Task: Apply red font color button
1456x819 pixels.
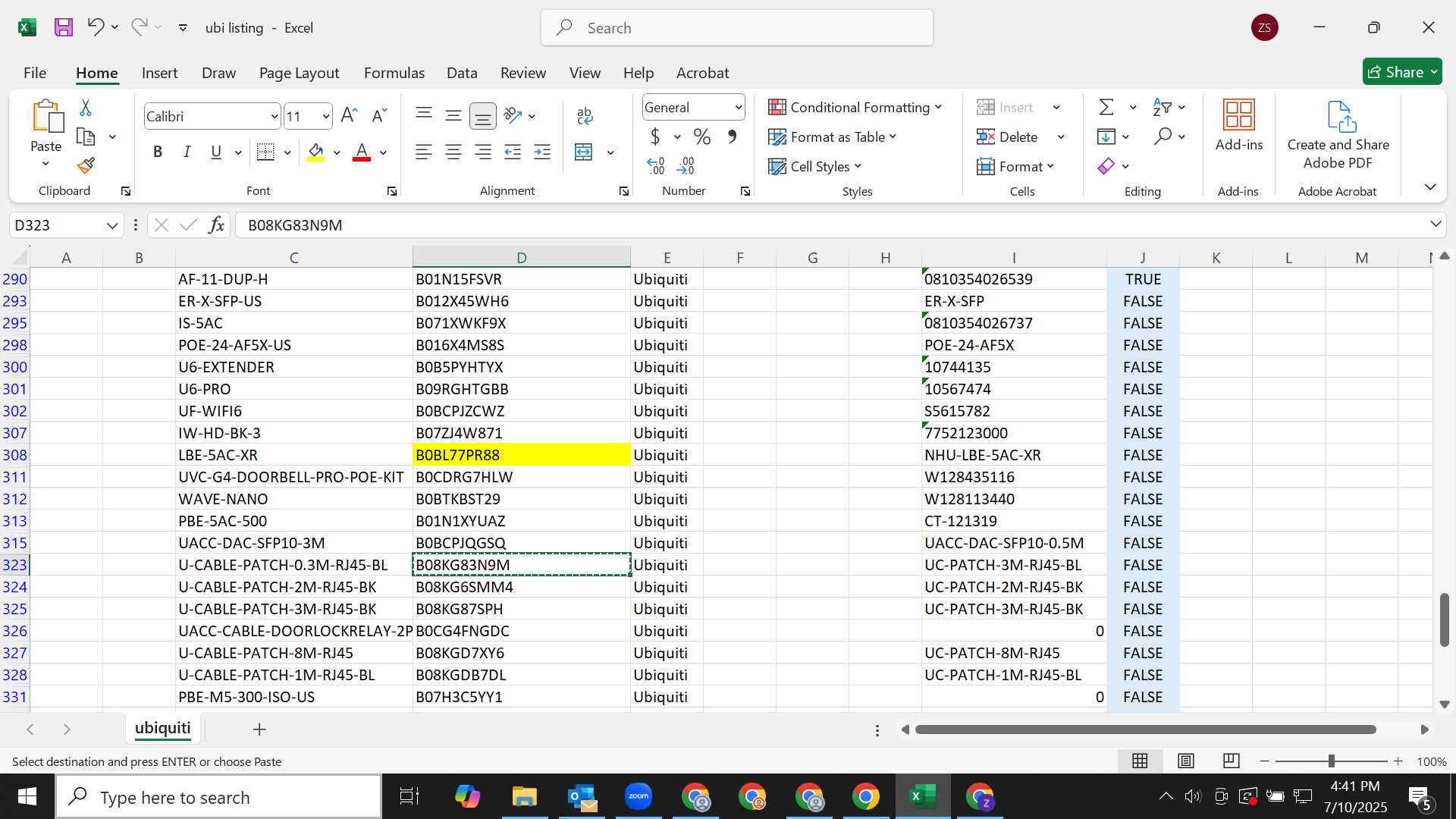Action: pos(362,152)
